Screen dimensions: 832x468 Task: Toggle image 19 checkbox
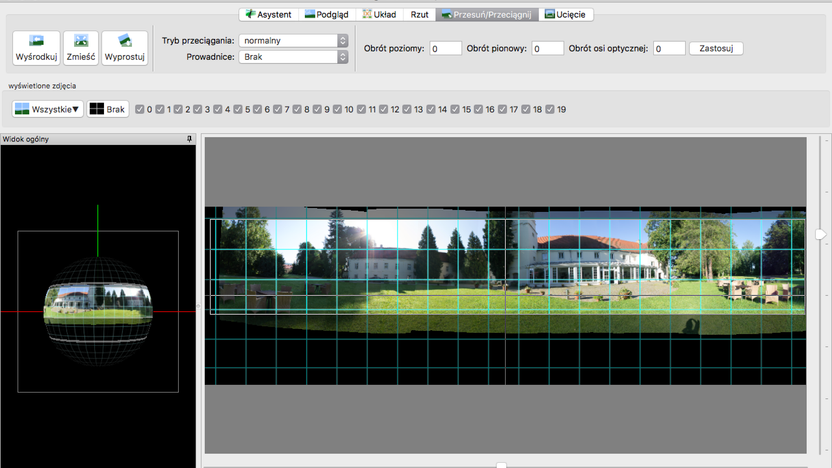[550, 109]
